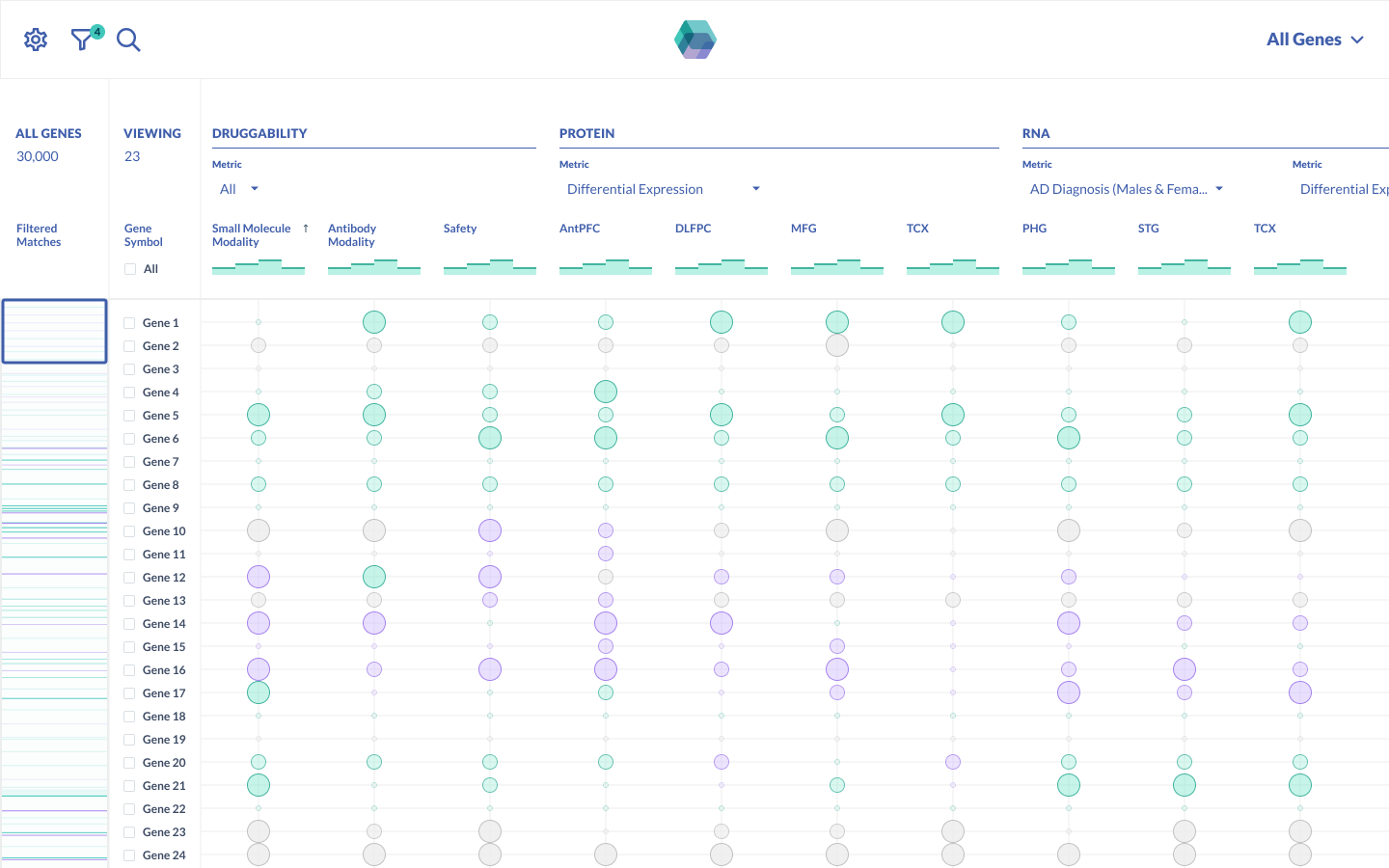Click the AntPFC column histogram
Viewport: 1389px width, 868px height.
[x=605, y=266]
